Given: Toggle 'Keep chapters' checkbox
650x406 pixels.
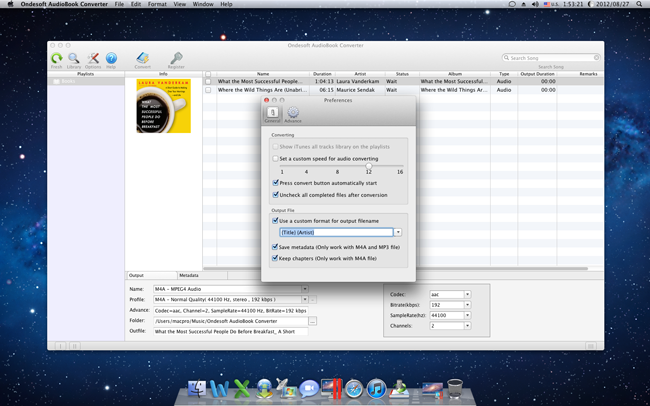Looking at the screenshot, I should pos(276,258).
